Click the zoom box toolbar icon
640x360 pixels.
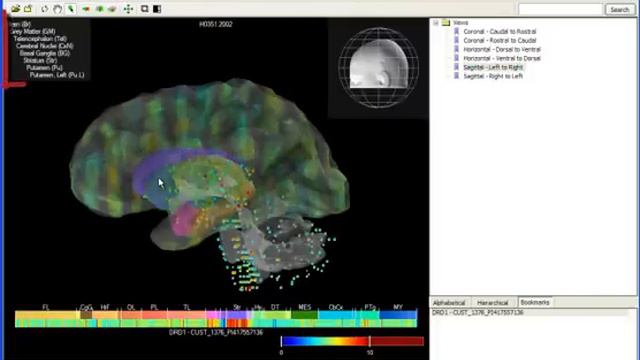[144, 9]
